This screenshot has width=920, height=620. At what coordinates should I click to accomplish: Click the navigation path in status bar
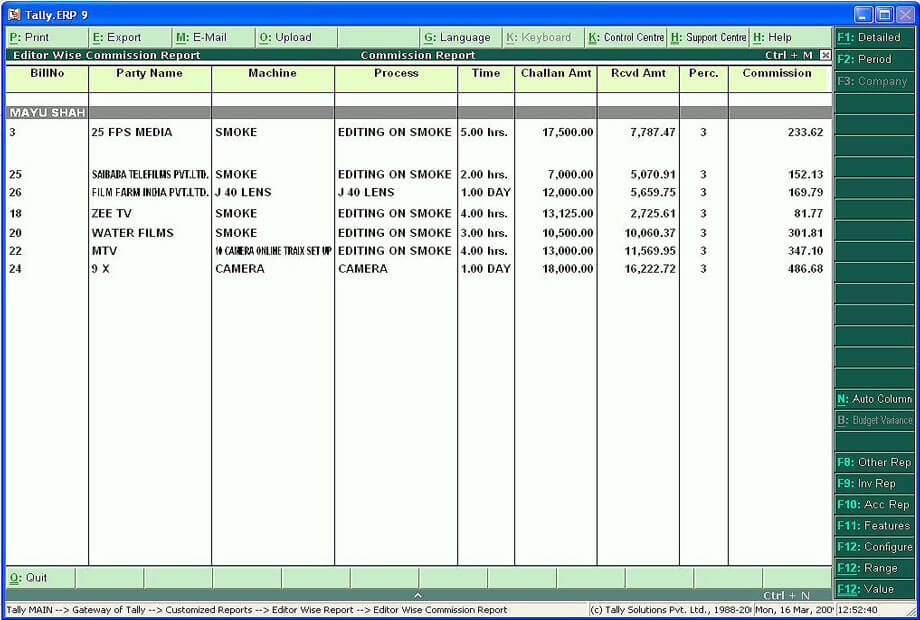click(257, 610)
